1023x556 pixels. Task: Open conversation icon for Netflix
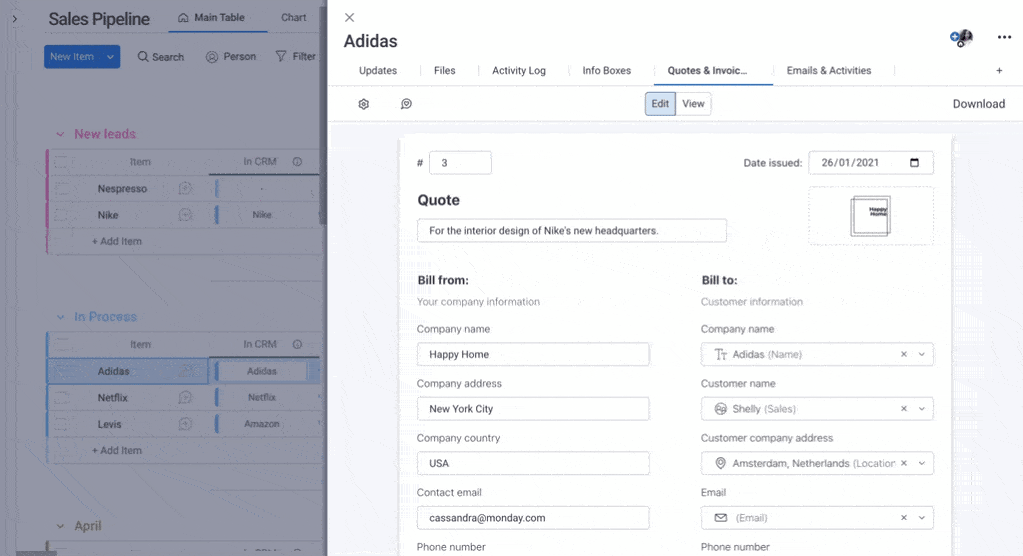click(185, 397)
